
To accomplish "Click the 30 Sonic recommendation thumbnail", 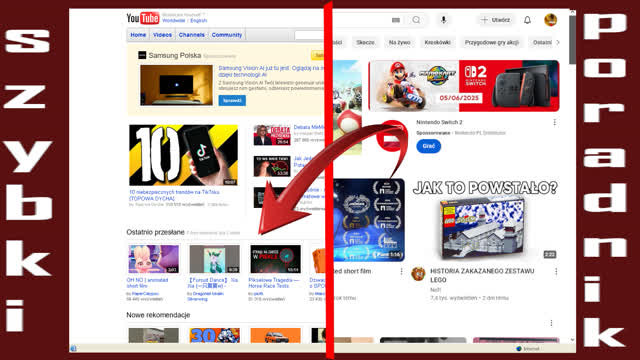I will click(x=214, y=335).
